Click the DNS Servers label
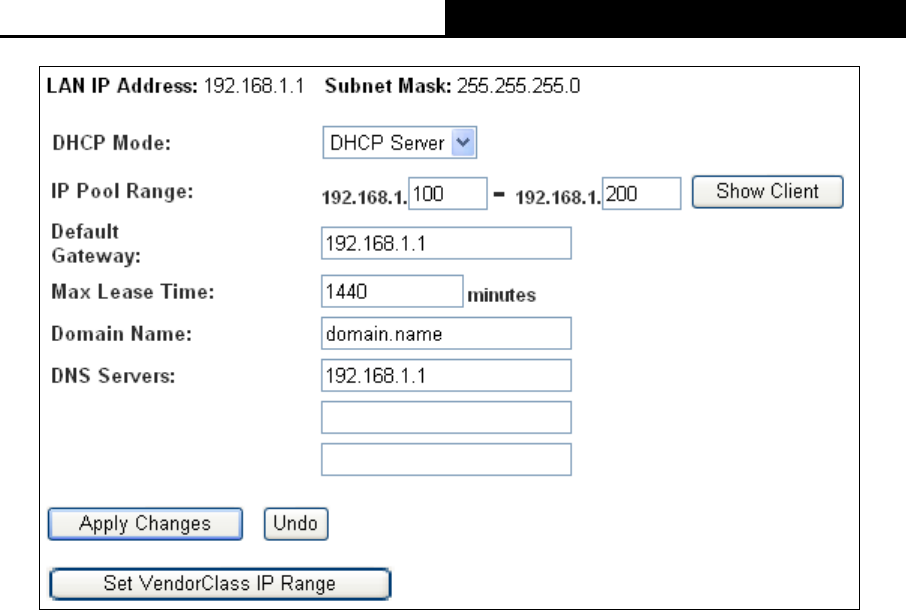 pos(113,375)
